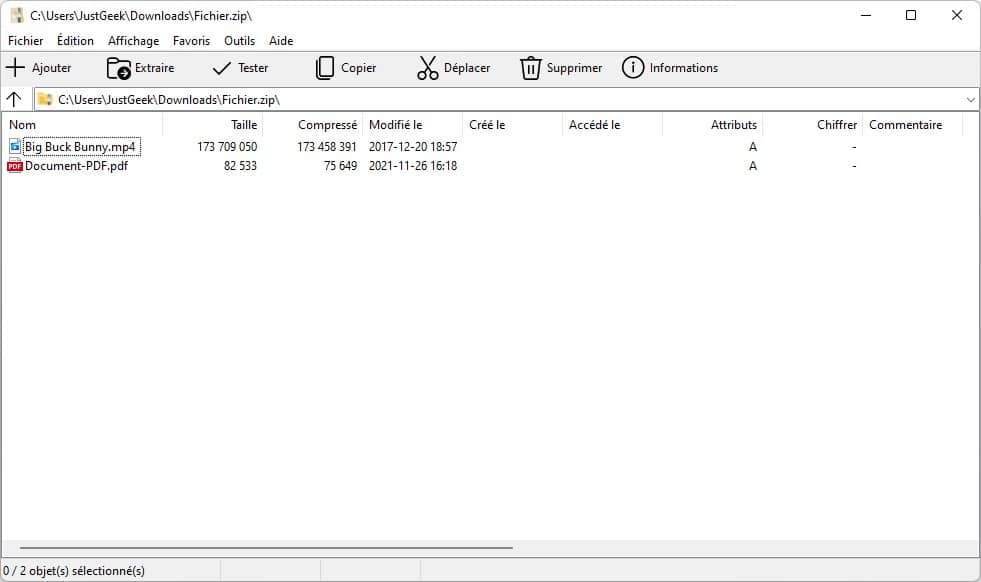This screenshot has width=981, height=582.
Task: Click the Tester checkmark icon
Action: coord(221,68)
